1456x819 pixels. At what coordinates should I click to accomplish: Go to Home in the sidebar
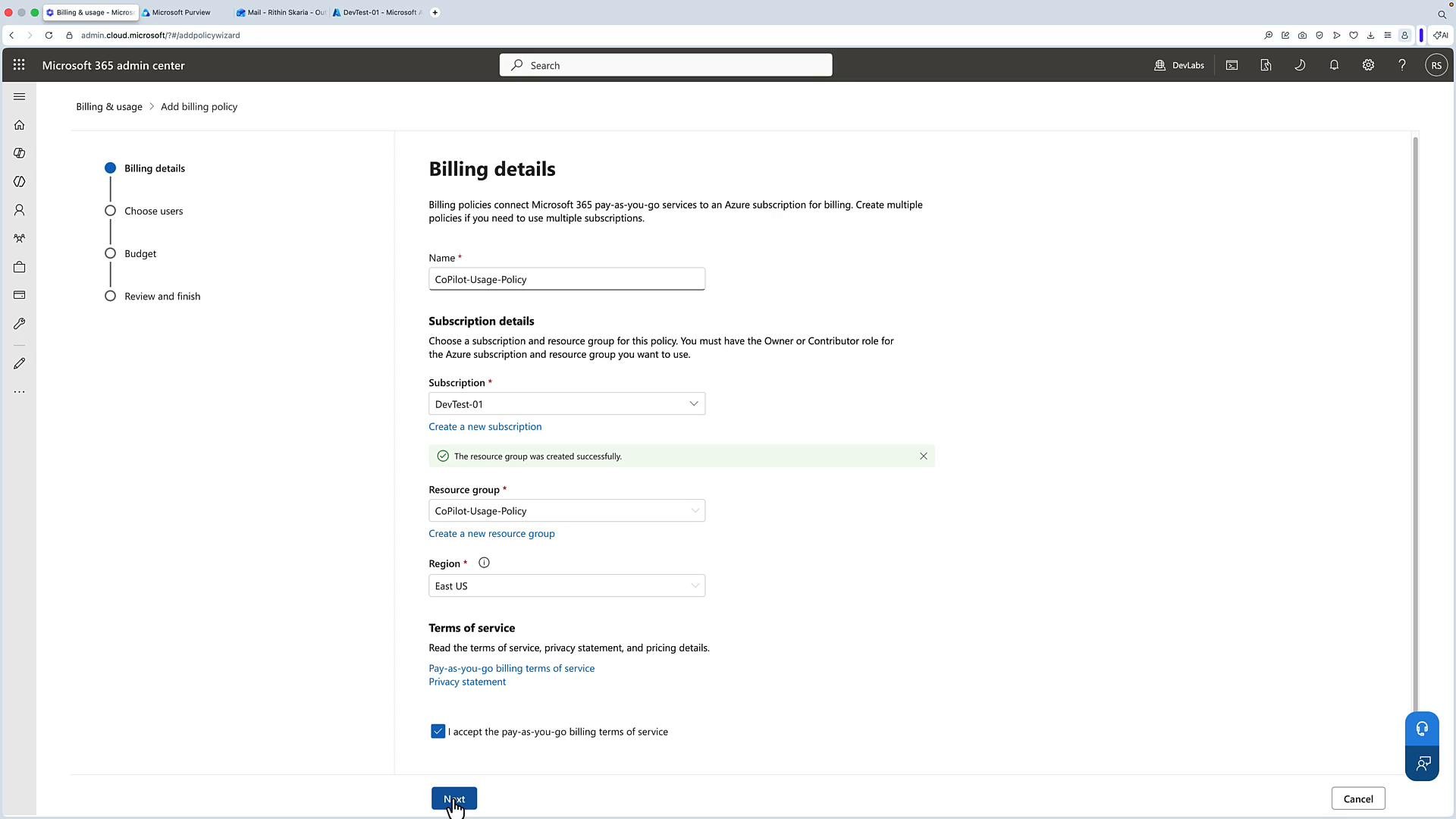20,125
